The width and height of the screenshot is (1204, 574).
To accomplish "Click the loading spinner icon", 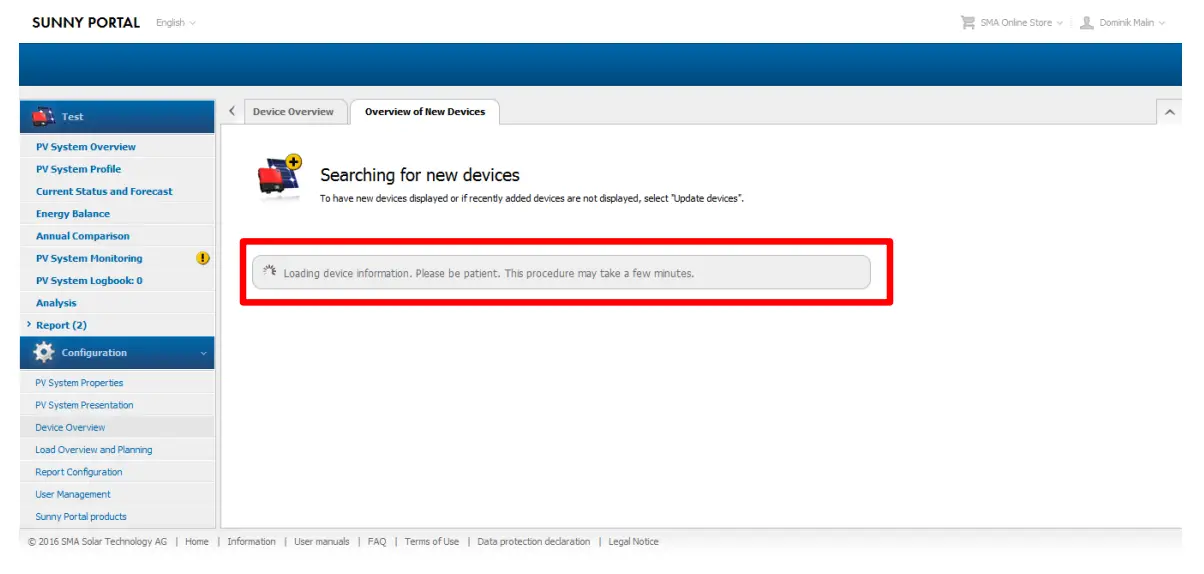I will point(270,272).
